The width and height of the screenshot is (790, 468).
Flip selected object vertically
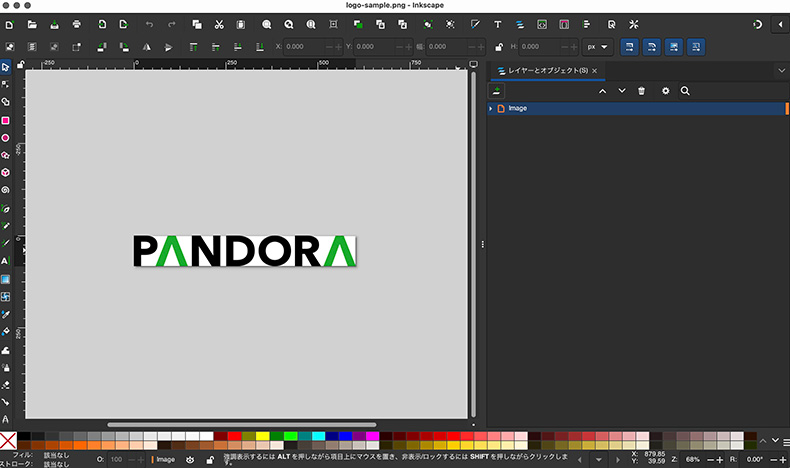168,47
